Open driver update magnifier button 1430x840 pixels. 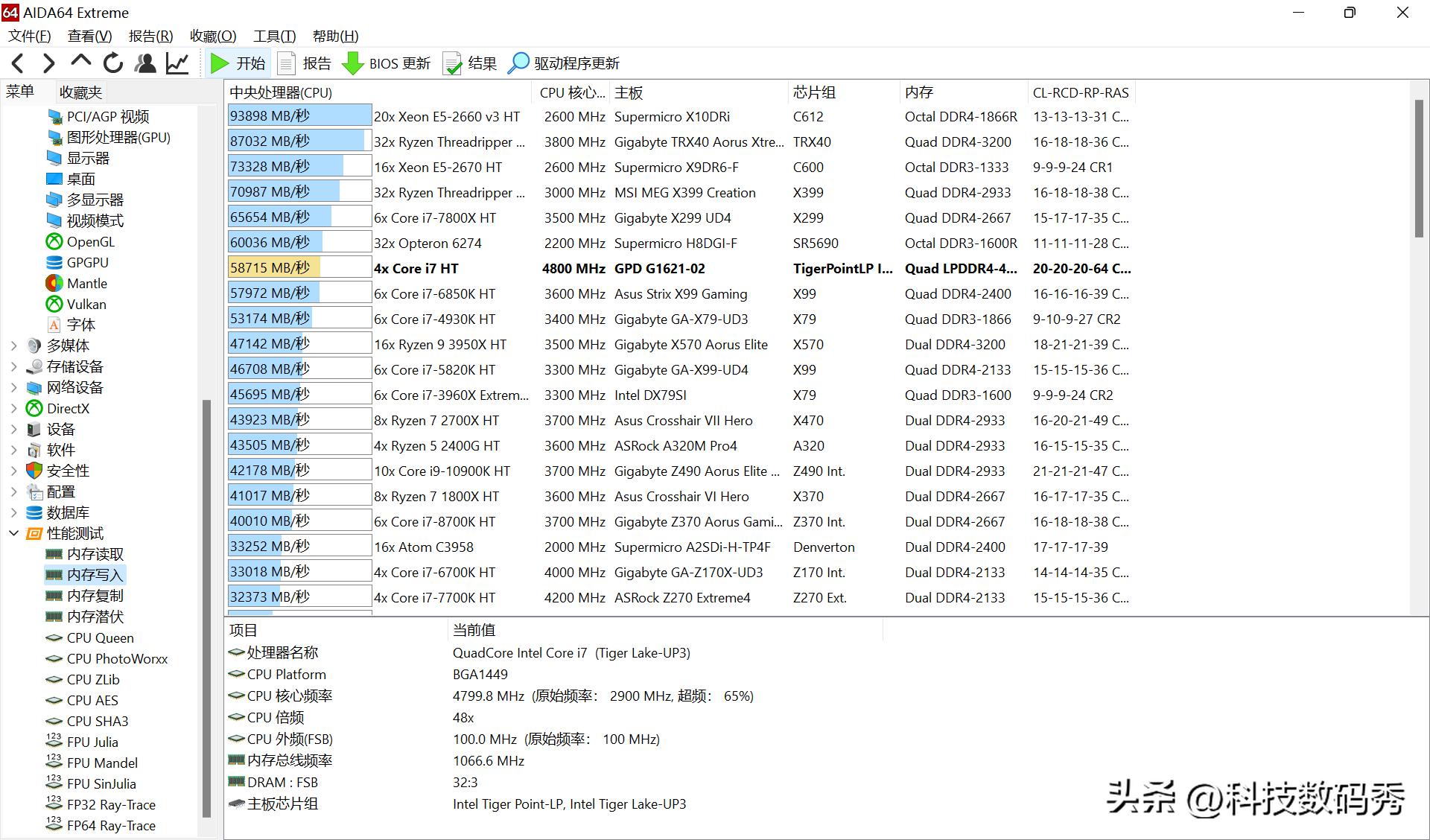(x=518, y=63)
